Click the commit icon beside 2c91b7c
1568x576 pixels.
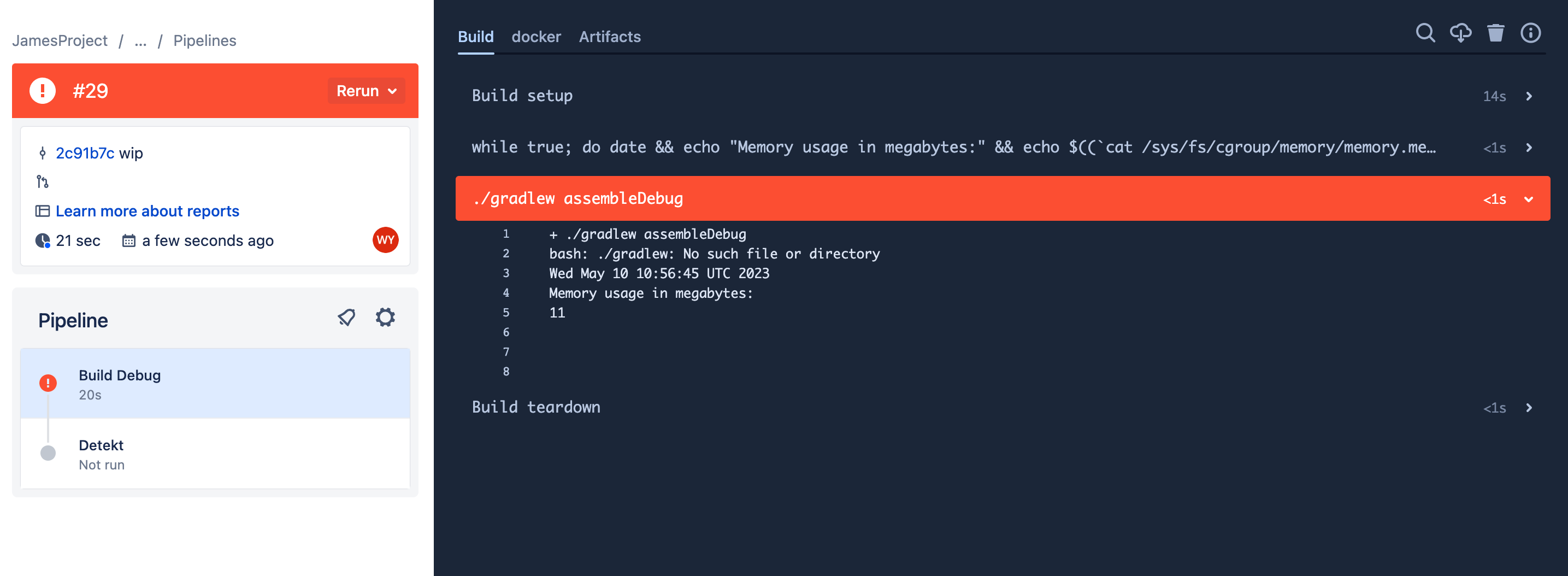[42, 153]
